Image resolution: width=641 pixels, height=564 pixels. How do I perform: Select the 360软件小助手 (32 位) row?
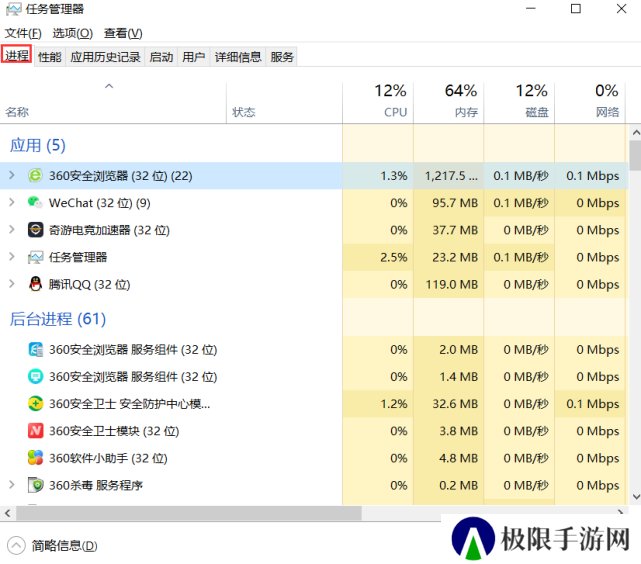pyautogui.click(x=313, y=458)
